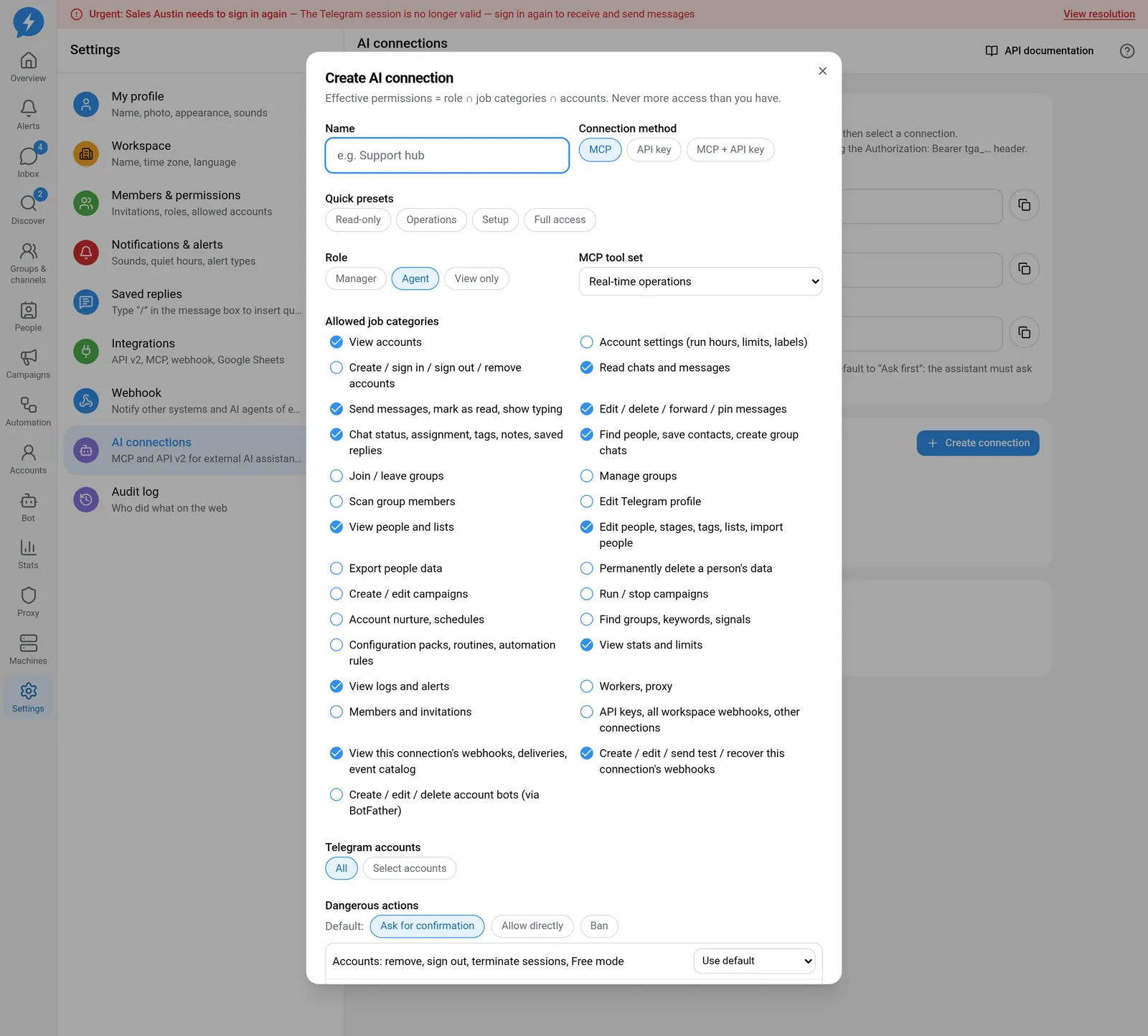
Task: Enable Export people data category
Action: click(336, 568)
